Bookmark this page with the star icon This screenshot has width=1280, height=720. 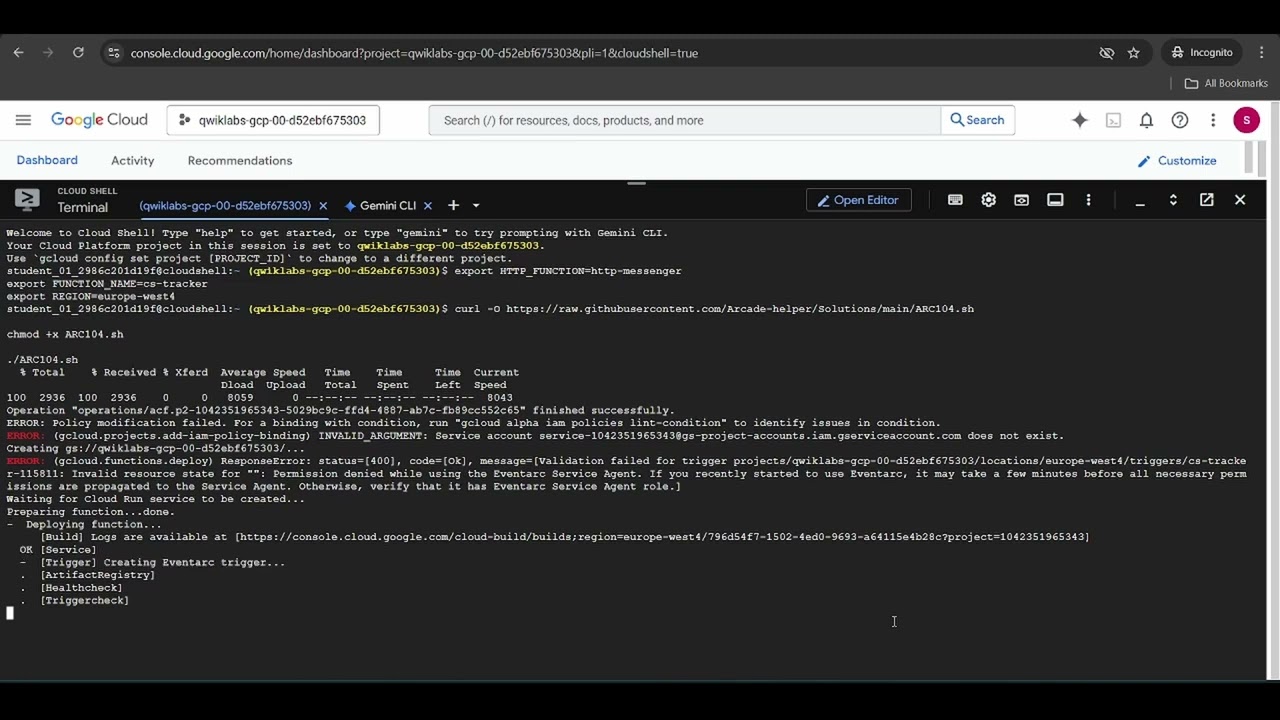coord(1134,53)
